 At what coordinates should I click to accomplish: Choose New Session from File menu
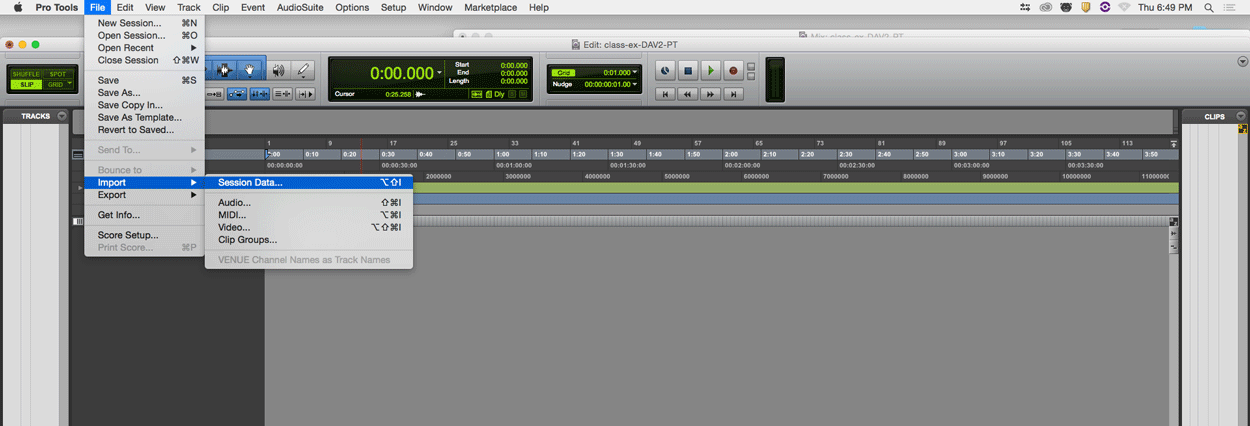(x=145, y=22)
